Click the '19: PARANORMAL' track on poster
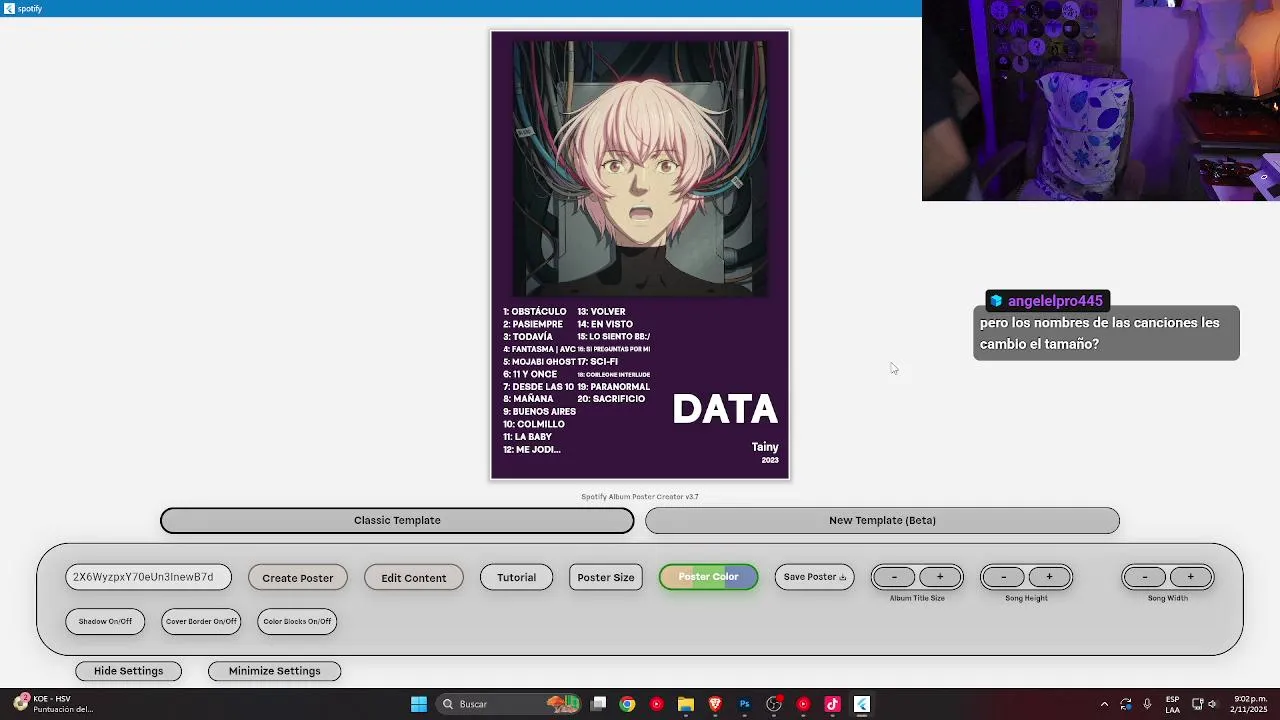Image resolution: width=1280 pixels, height=720 pixels. [x=613, y=387]
